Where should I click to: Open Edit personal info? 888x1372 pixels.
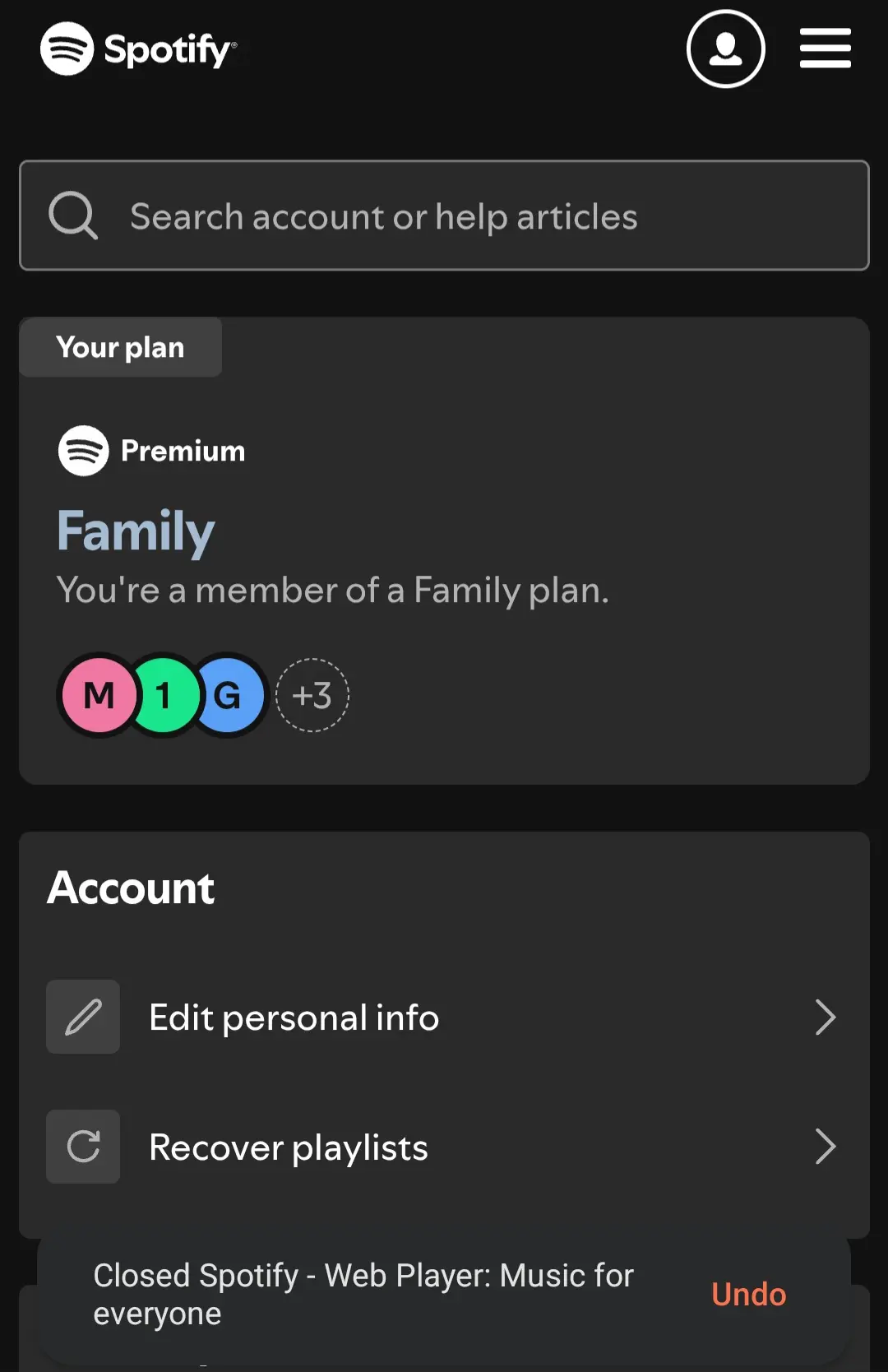(444, 1017)
